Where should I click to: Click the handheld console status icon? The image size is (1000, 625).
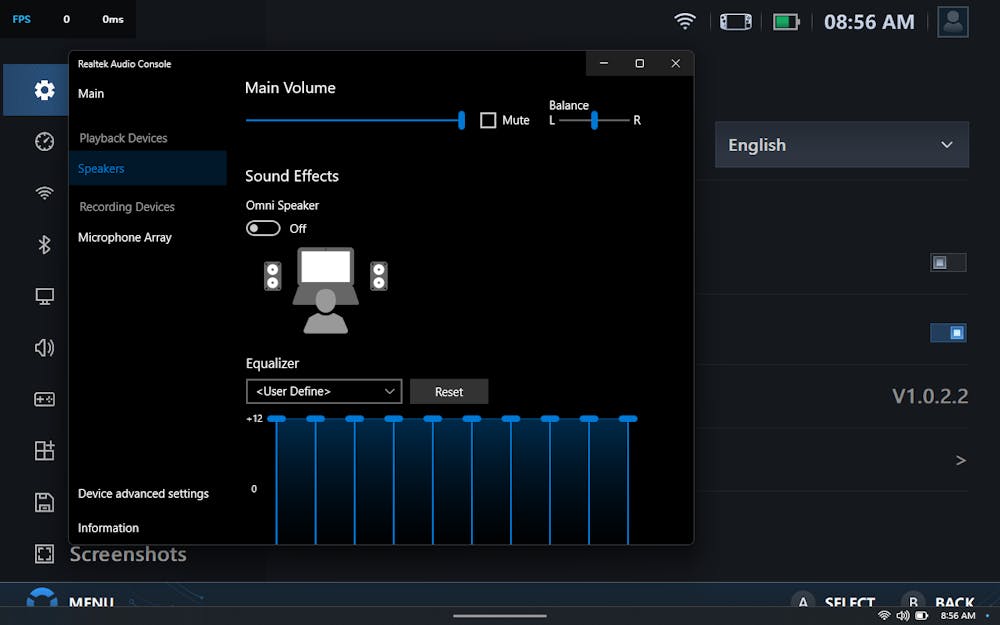tap(735, 21)
